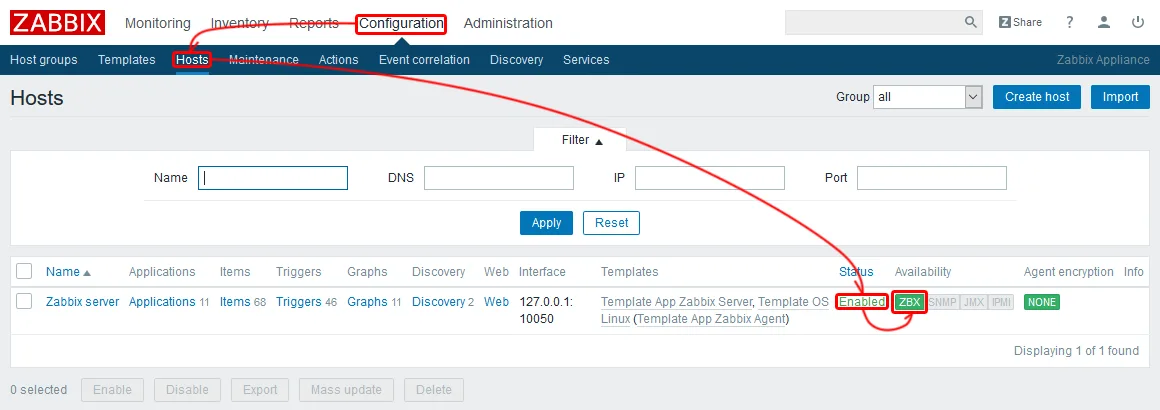The width and height of the screenshot is (1160, 410).
Task: Open the help question mark
Action: point(1070,22)
